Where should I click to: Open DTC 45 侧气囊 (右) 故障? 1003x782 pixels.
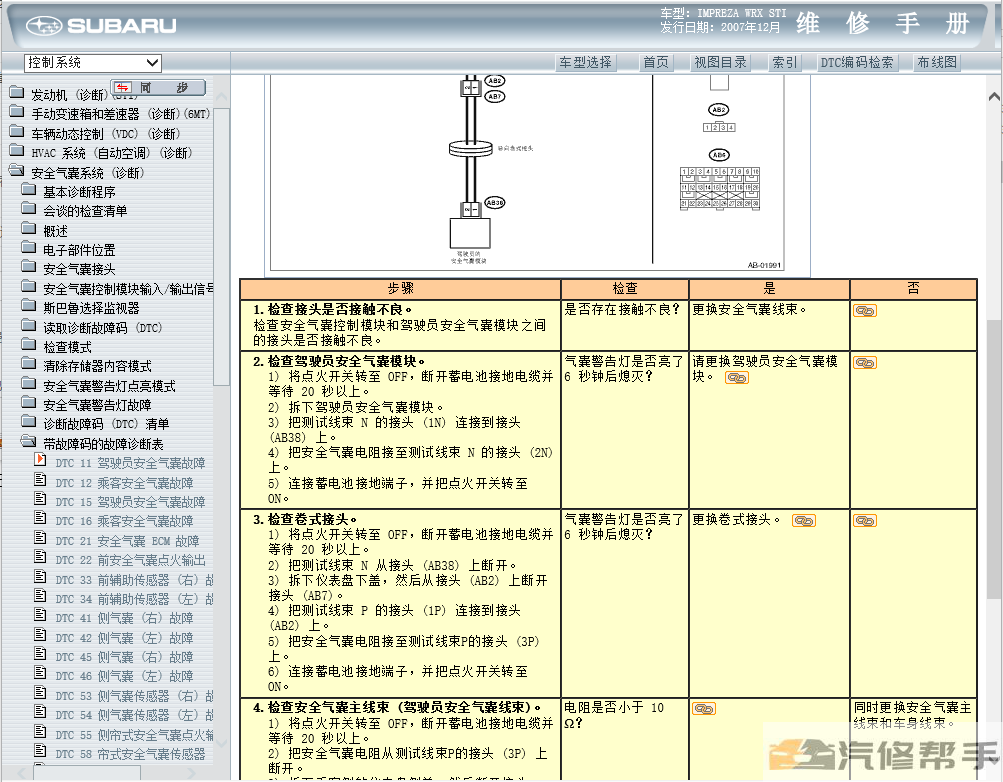pos(124,657)
